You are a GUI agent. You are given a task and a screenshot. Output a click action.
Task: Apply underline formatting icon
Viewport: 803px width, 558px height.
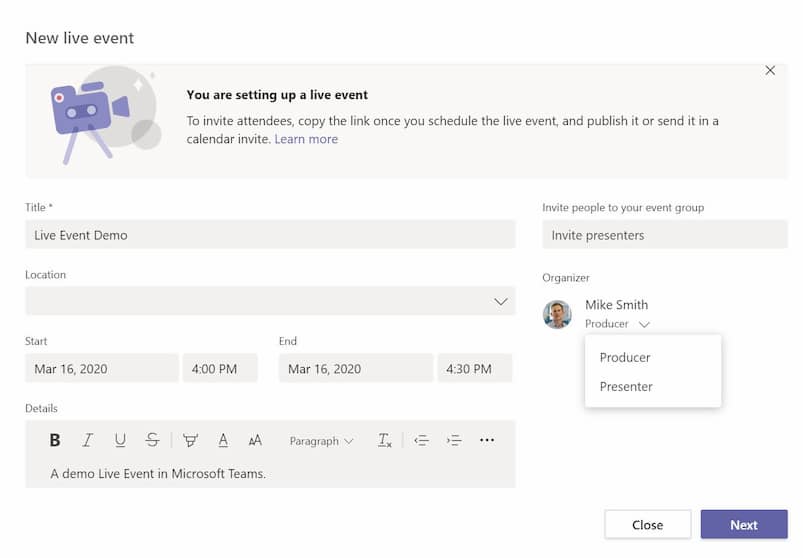(120, 440)
